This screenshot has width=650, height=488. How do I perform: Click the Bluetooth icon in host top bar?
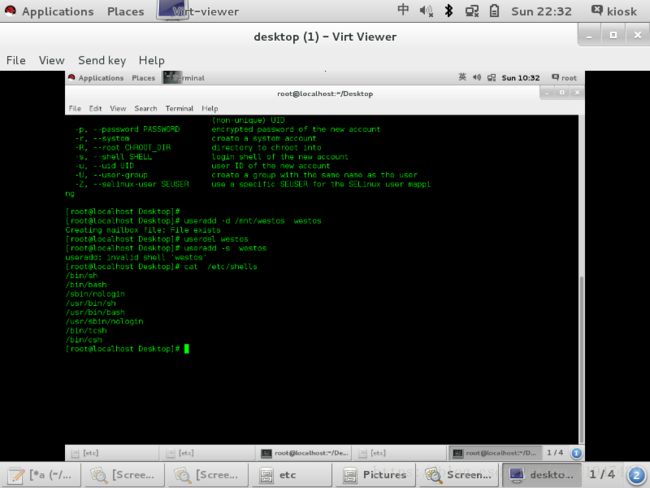pos(449,11)
